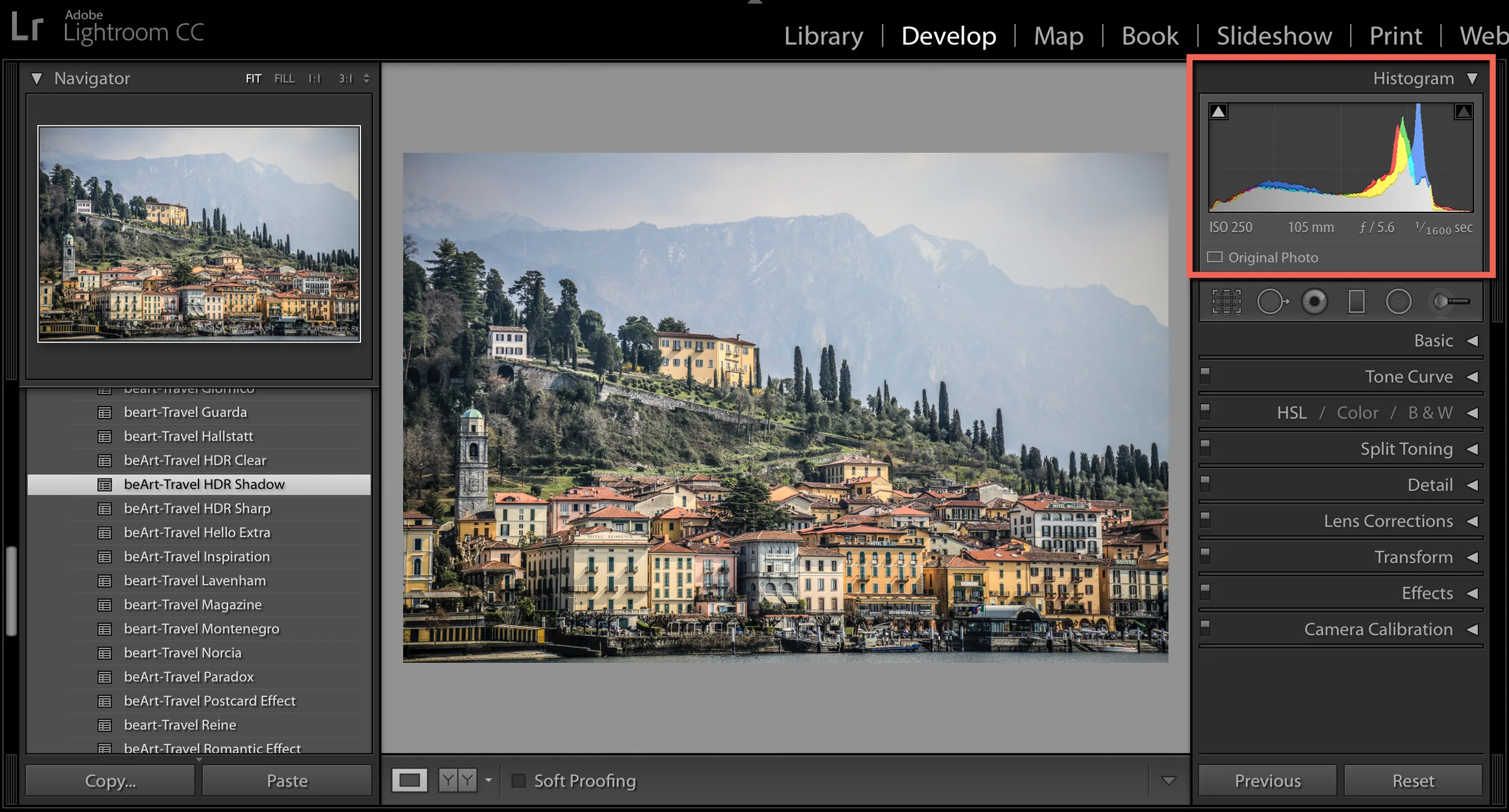Toggle shadow clipping indicator in histogram
Screen dimensions: 1509x812
tap(1218, 112)
